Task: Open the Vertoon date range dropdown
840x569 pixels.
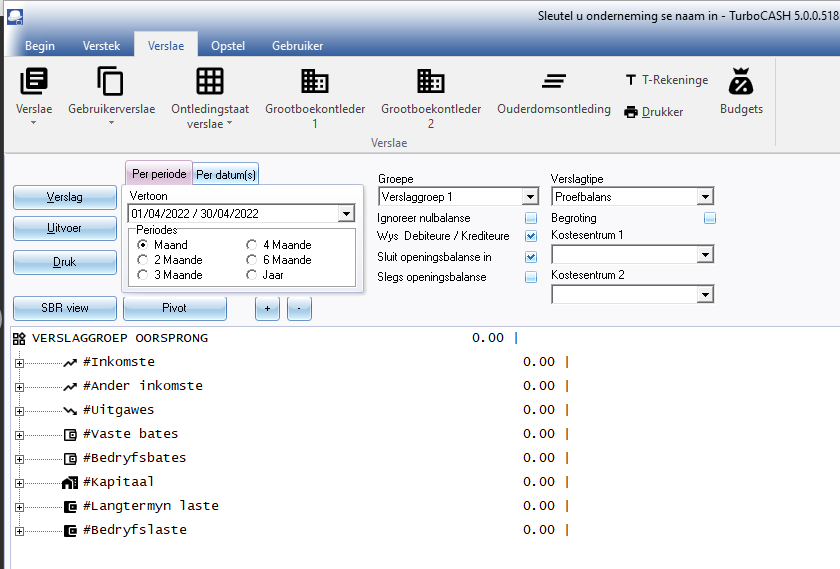Action: (x=346, y=214)
